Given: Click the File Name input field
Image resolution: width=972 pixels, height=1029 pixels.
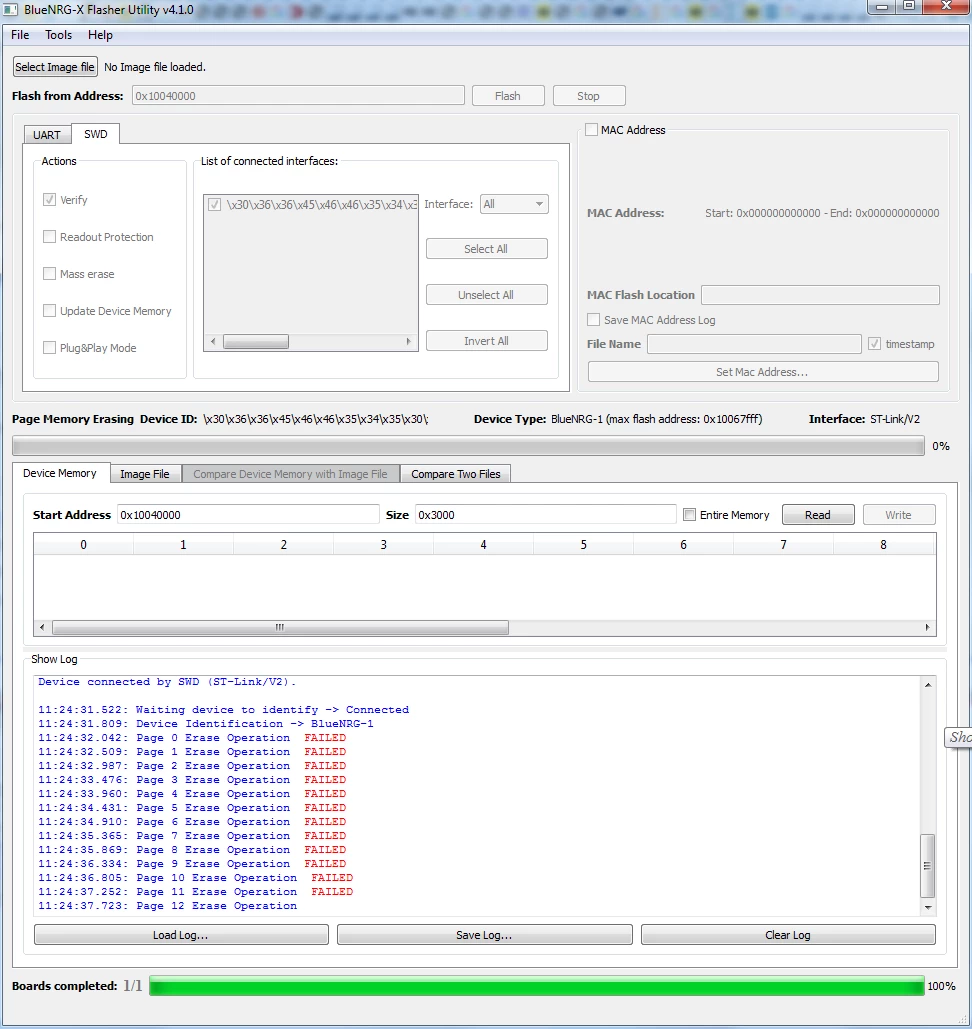Looking at the screenshot, I should click(754, 344).
